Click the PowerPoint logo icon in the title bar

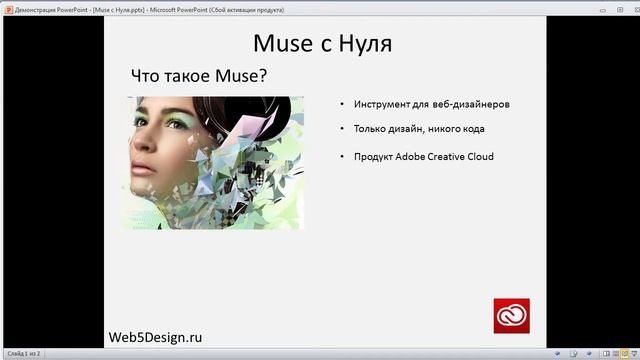point(9,10)
